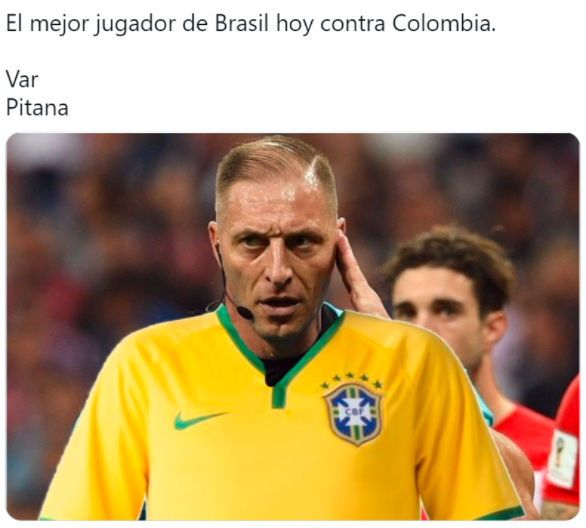Click the word "jugador" in the tweet
Screen dimensions: 586x528
pyautogui.click(x=135, y=25)
